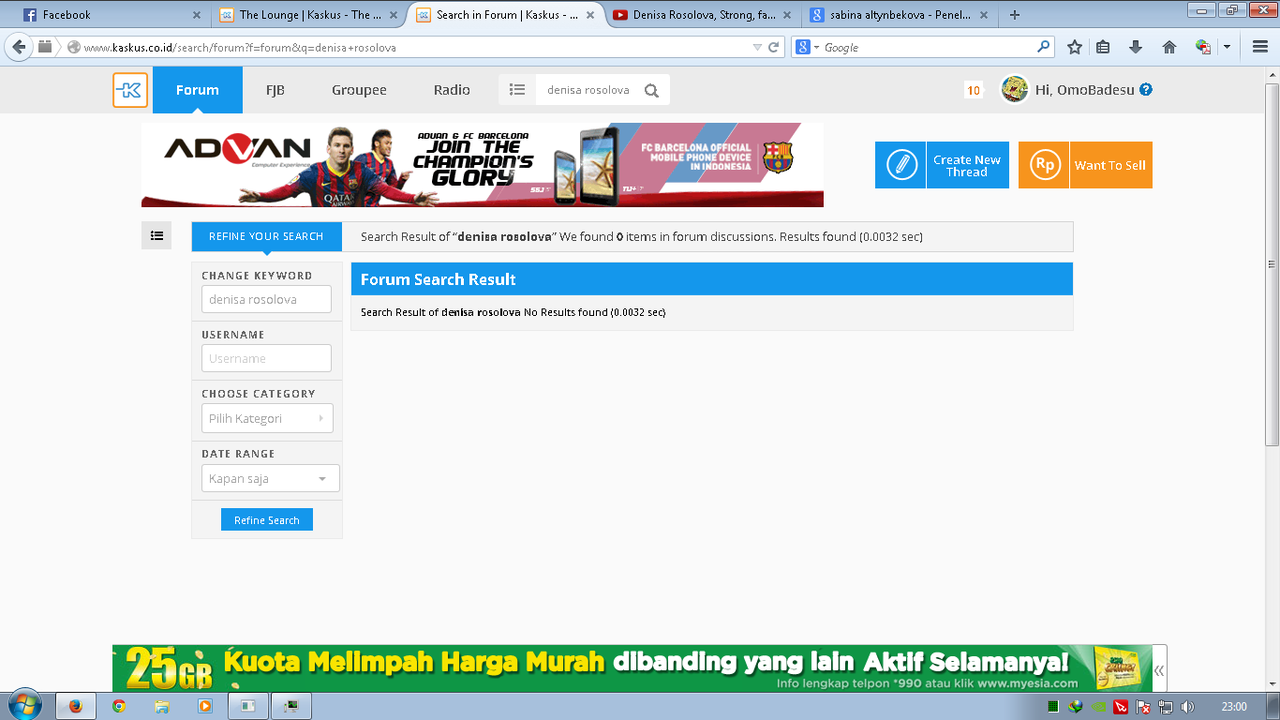Close The Lounge Kaskus tab
Viewport: 1280px width, 720px height.
[x=393, y=15]
